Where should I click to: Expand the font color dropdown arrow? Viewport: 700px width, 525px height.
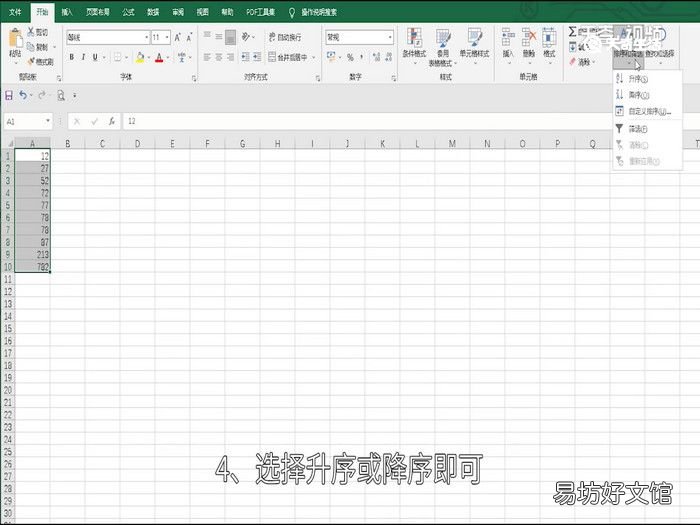click(168, 57)
